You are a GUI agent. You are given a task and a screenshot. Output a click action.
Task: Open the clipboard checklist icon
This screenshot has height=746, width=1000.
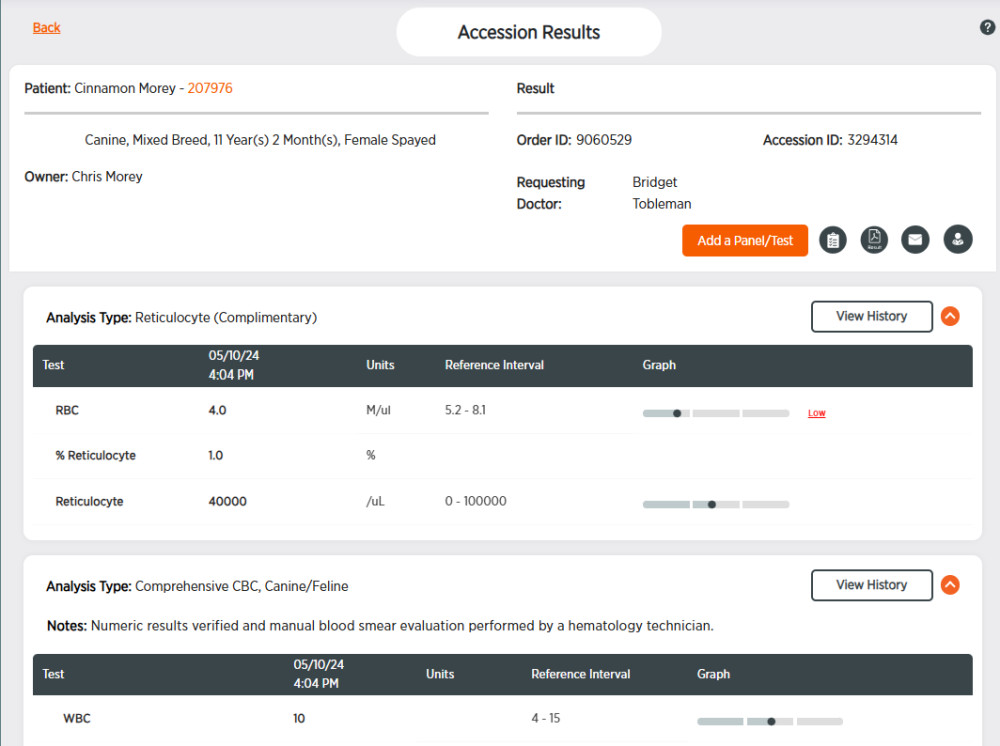[833, 240]
